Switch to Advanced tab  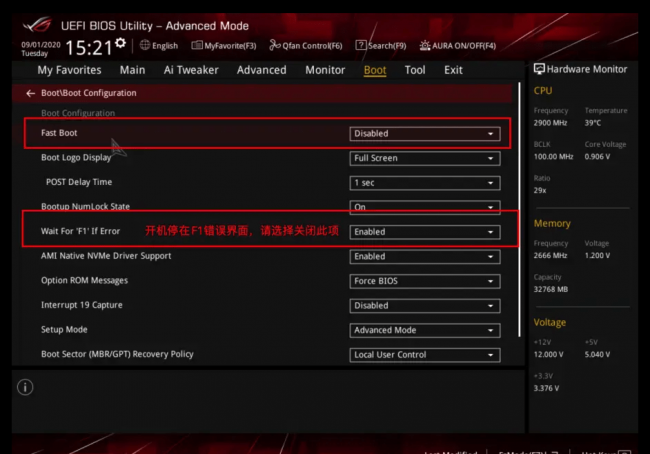click(x=262, y=70)
